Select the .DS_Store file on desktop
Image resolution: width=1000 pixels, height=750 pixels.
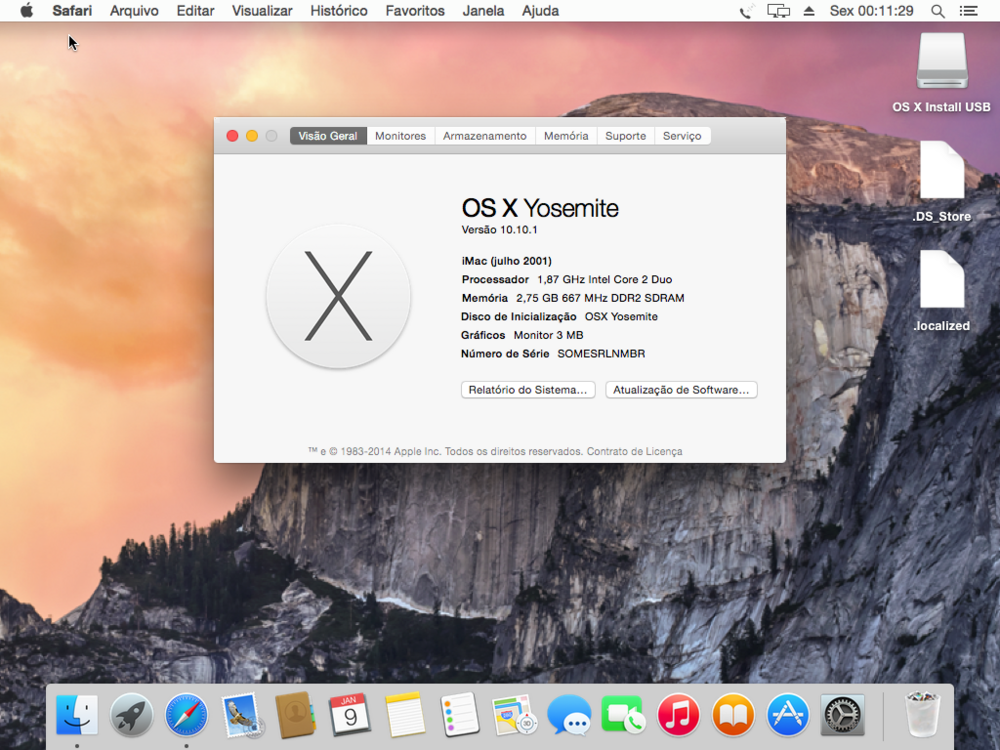(x=942, y=170)
